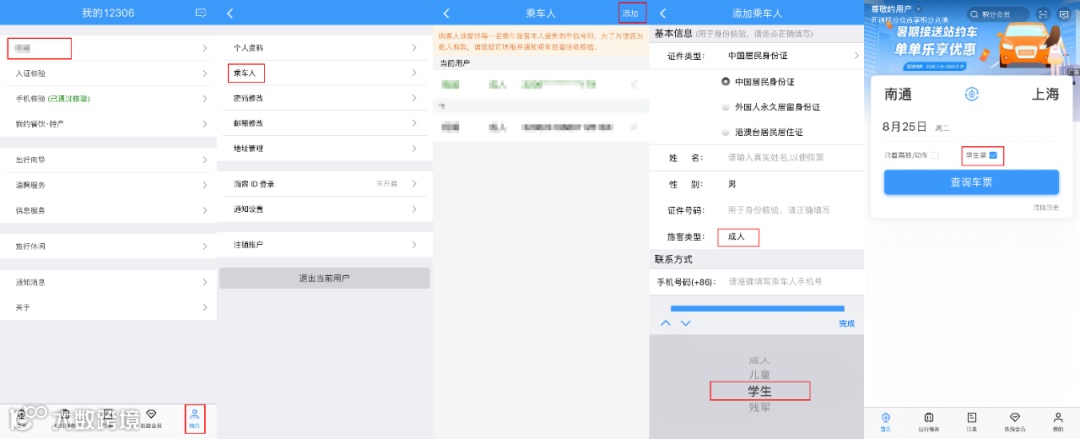Open the 旅客类型 picker showing 成人
The height and width of the screenshot is (439, 1080).
[x=738, y=237]
